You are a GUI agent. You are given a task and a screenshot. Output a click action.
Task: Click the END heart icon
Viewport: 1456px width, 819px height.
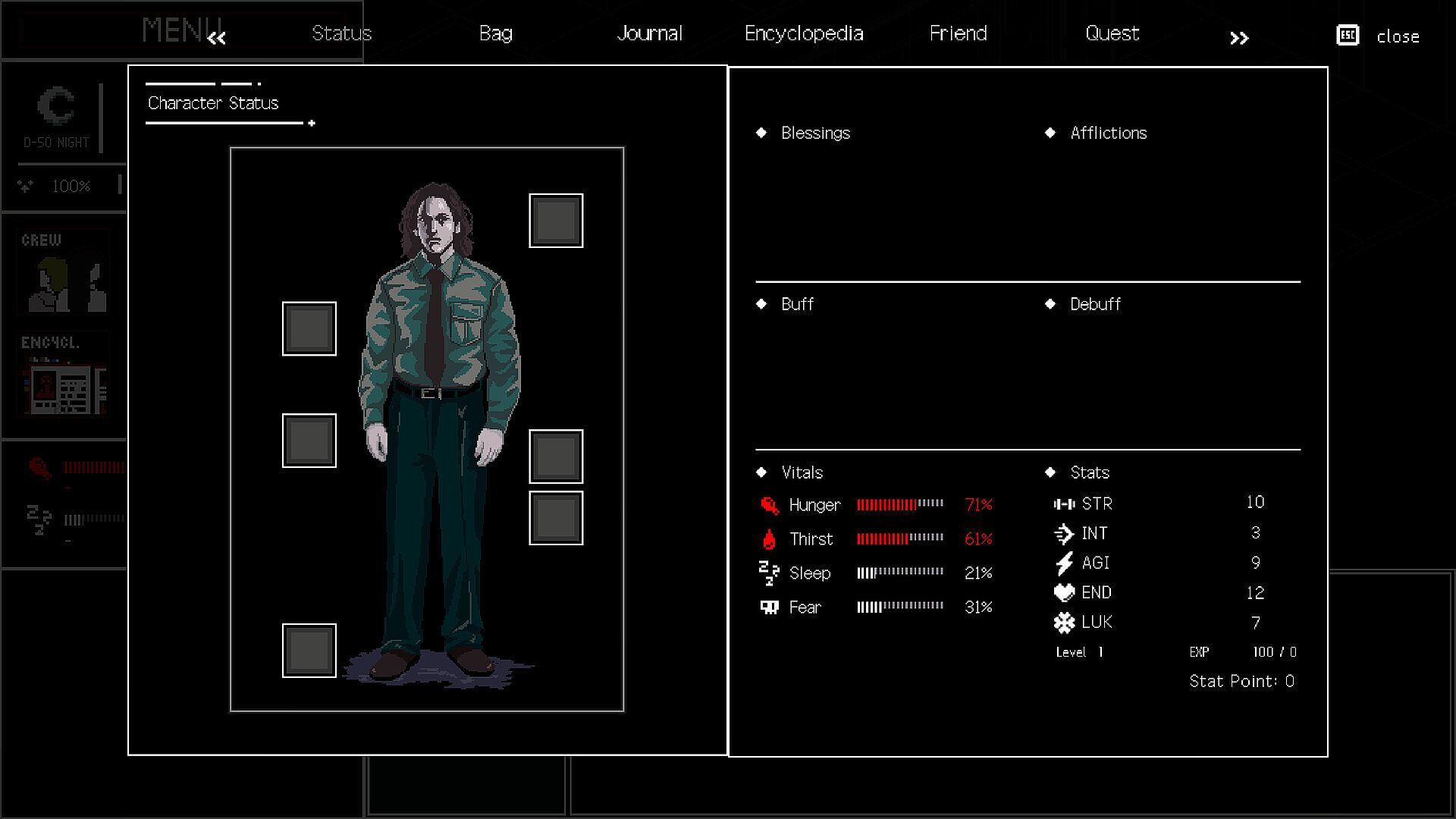[x=1064, y=593]
